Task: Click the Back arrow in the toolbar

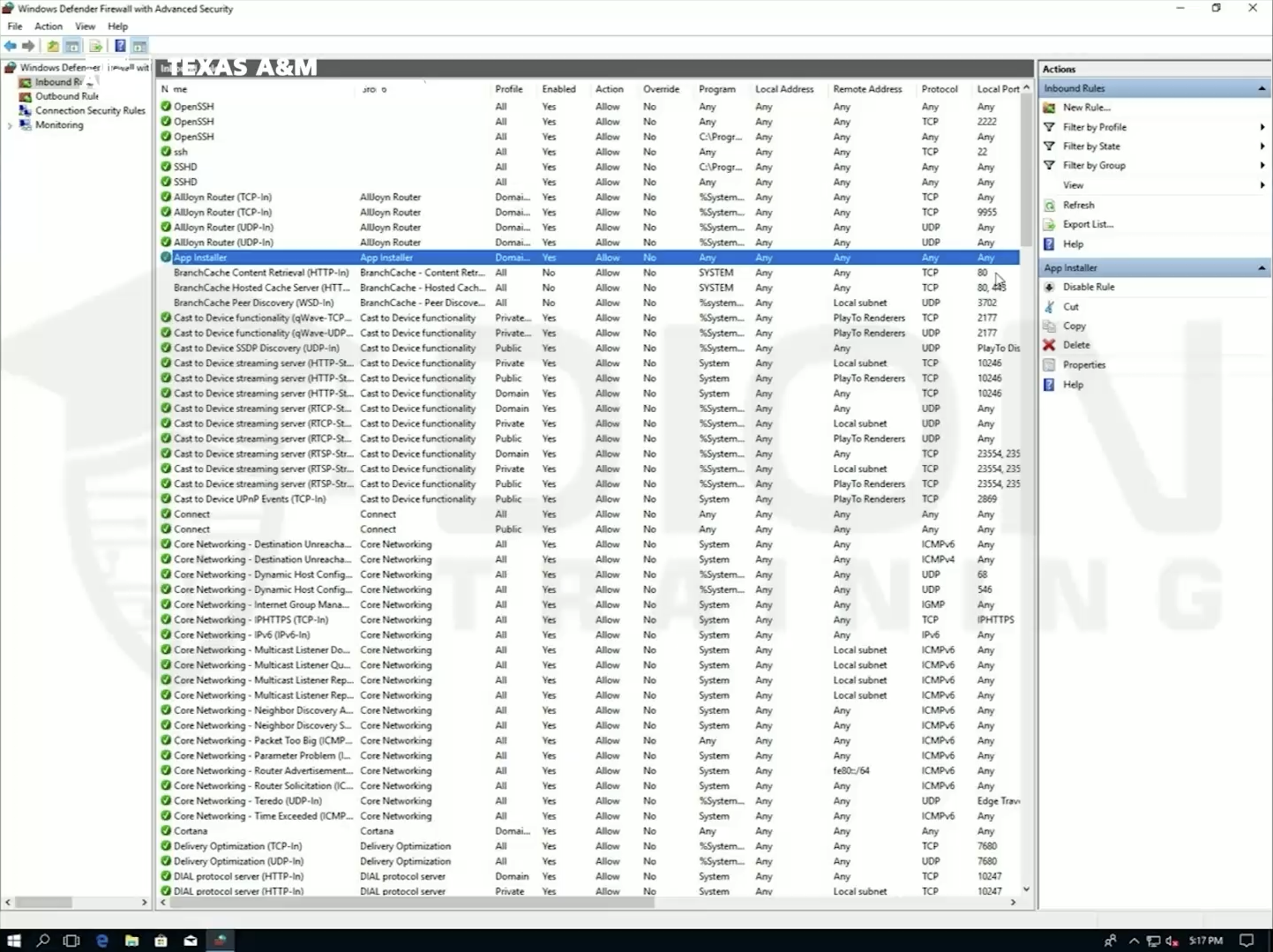Action: (10, 46)
